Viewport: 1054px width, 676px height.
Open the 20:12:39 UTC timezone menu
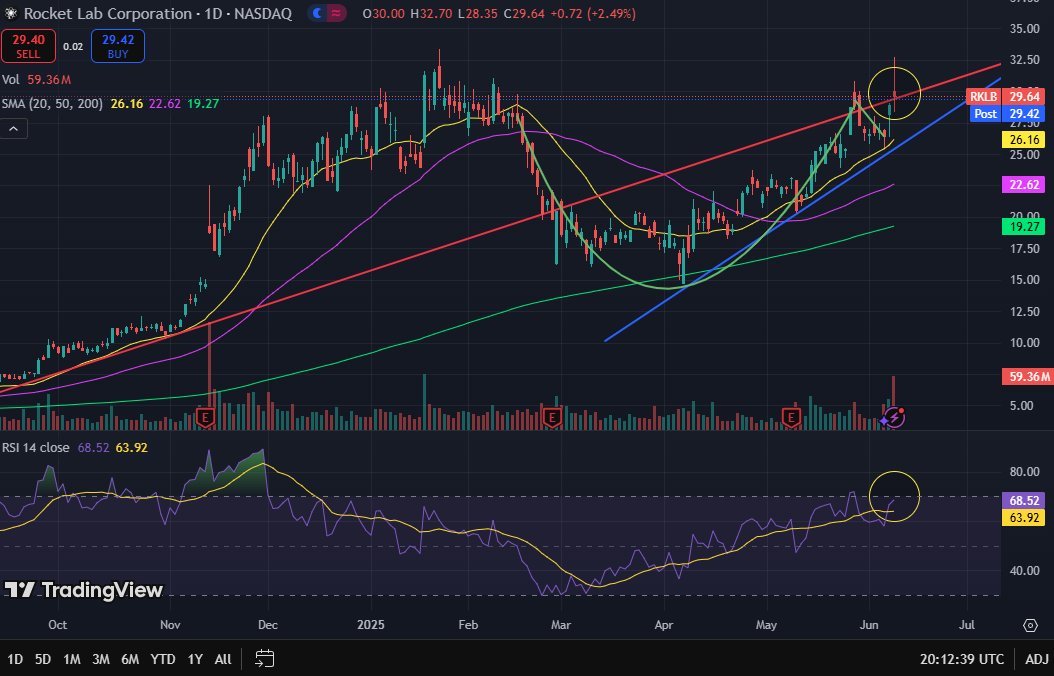pyautogui.click(x=962, y=659)
